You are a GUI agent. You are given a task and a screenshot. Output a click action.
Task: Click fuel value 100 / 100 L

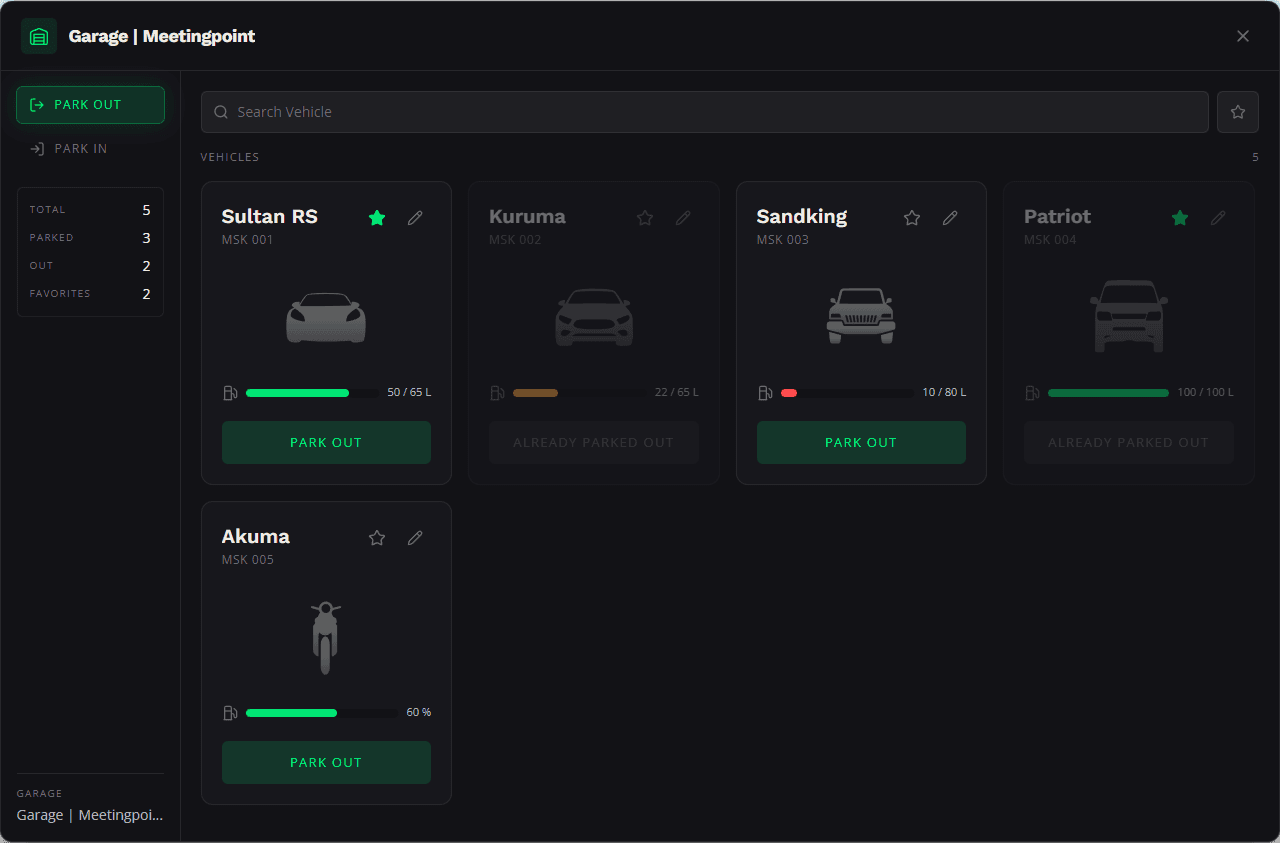(x=1206, y=393)
